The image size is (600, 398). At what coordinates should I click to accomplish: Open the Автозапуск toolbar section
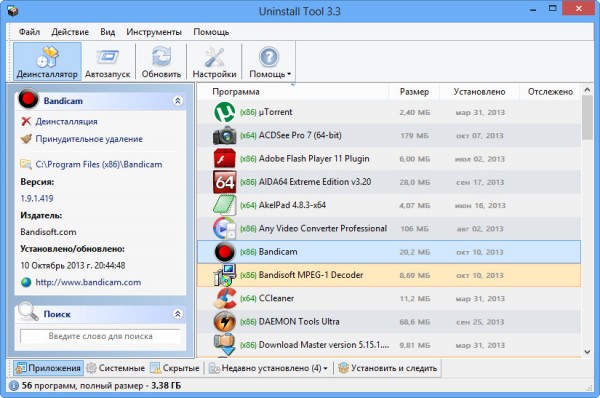coord(108,62)
